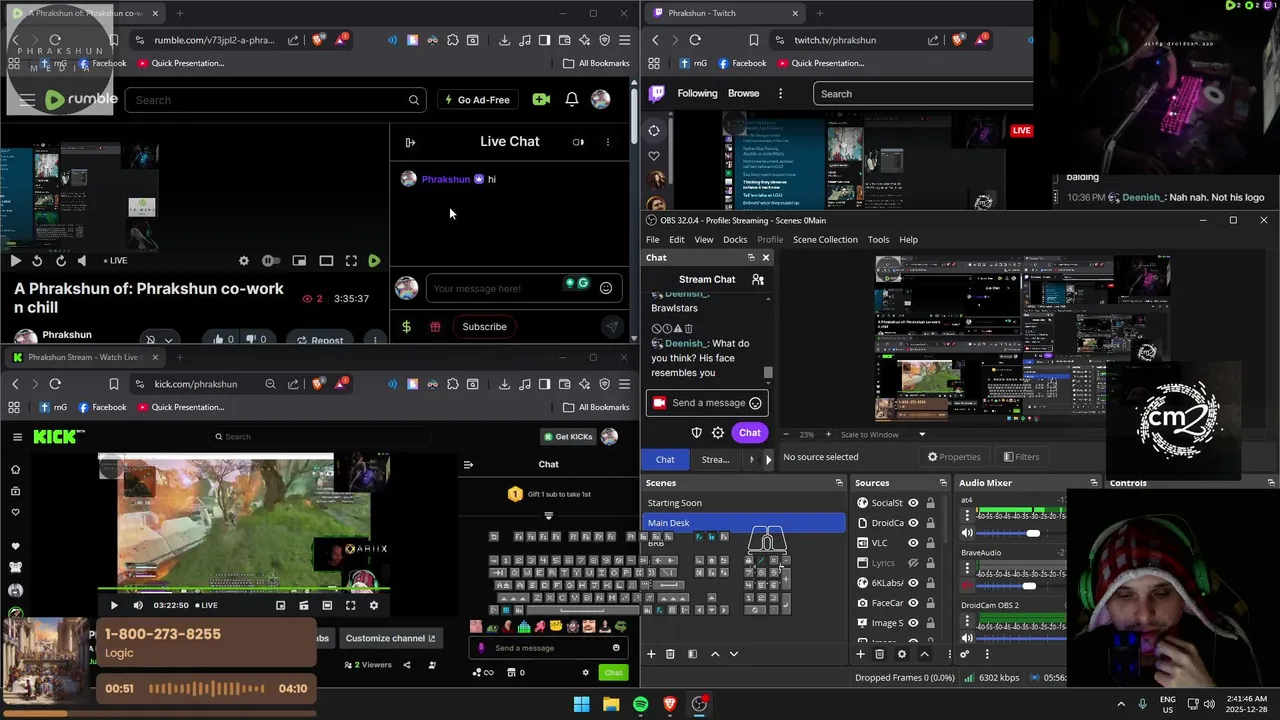Open at4 channel options menu dots
The image size is (1280, 720).
(x=967, y=515)
